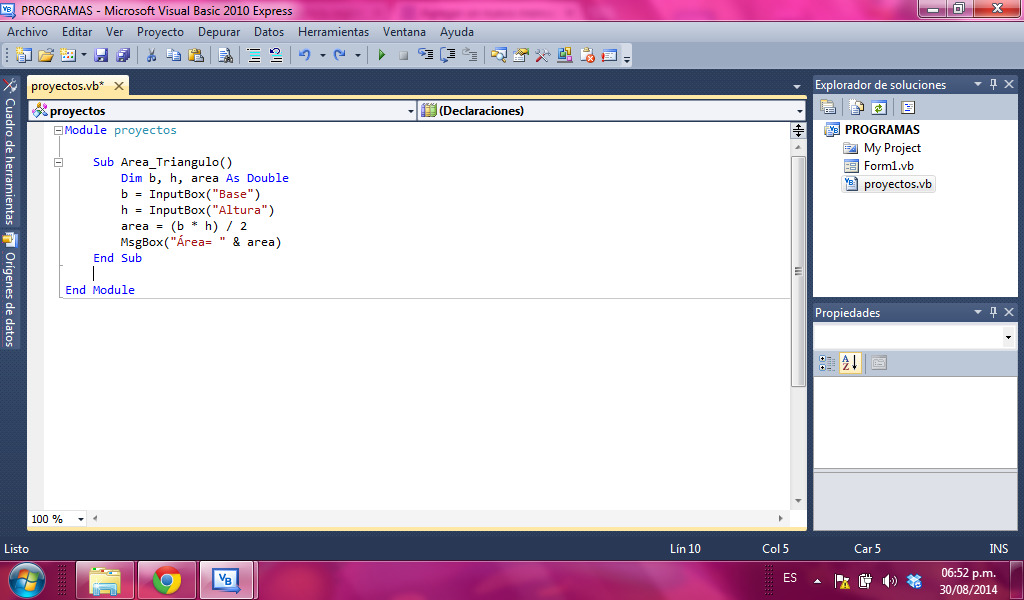Click the Paste clipboard icon
This screenshot has width=1024, height=600.
195,55
